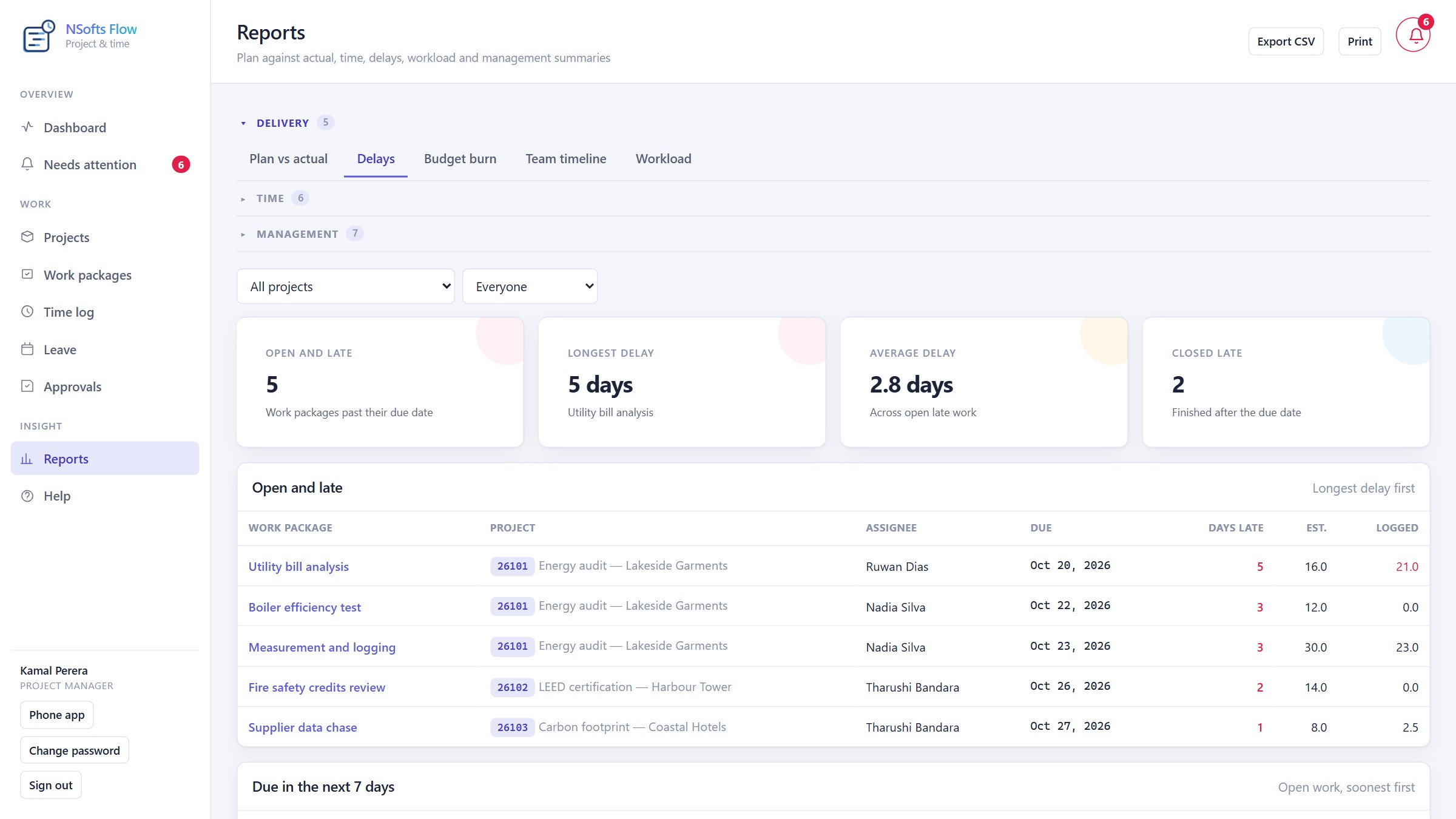Click the Approvals checkmark icon

[27, 386]
